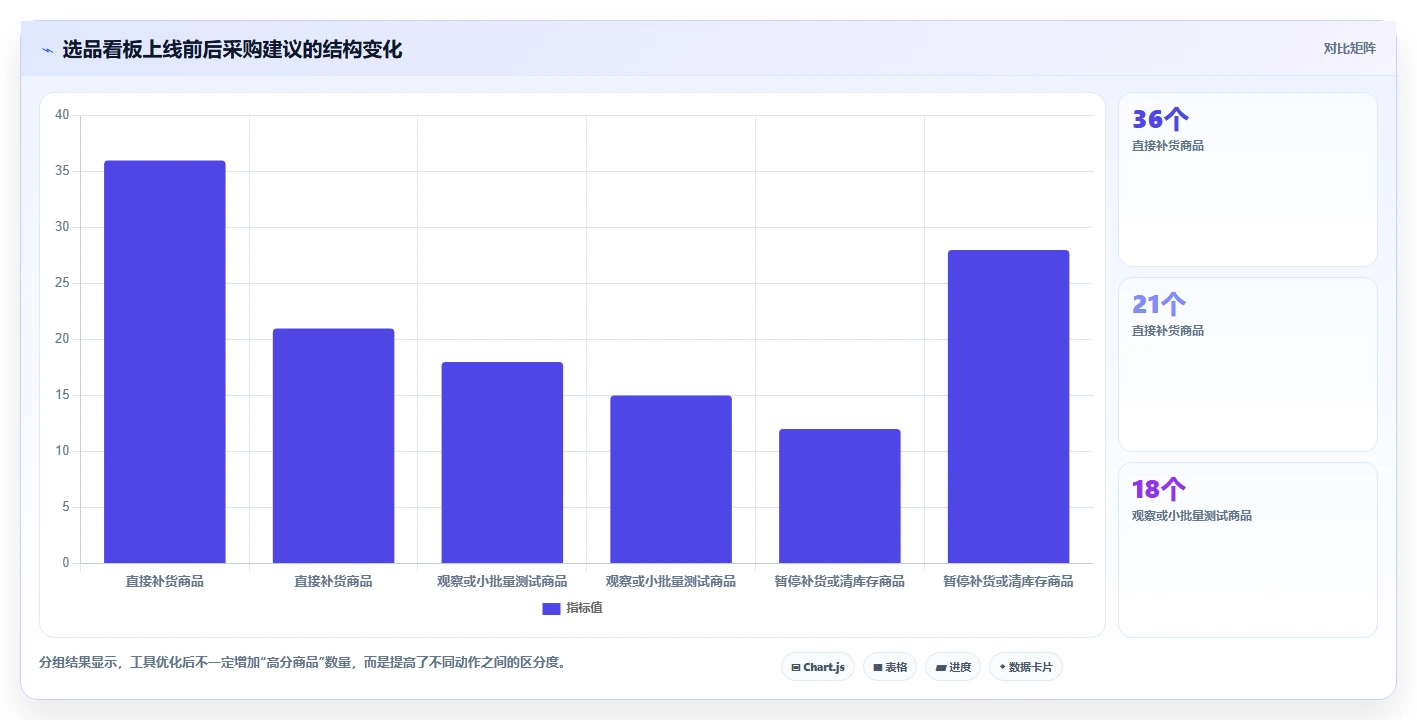Click the lightning icon beside the dashboard title
Image resolution: width=1417 pixels, height=720 pixels.
48,50
